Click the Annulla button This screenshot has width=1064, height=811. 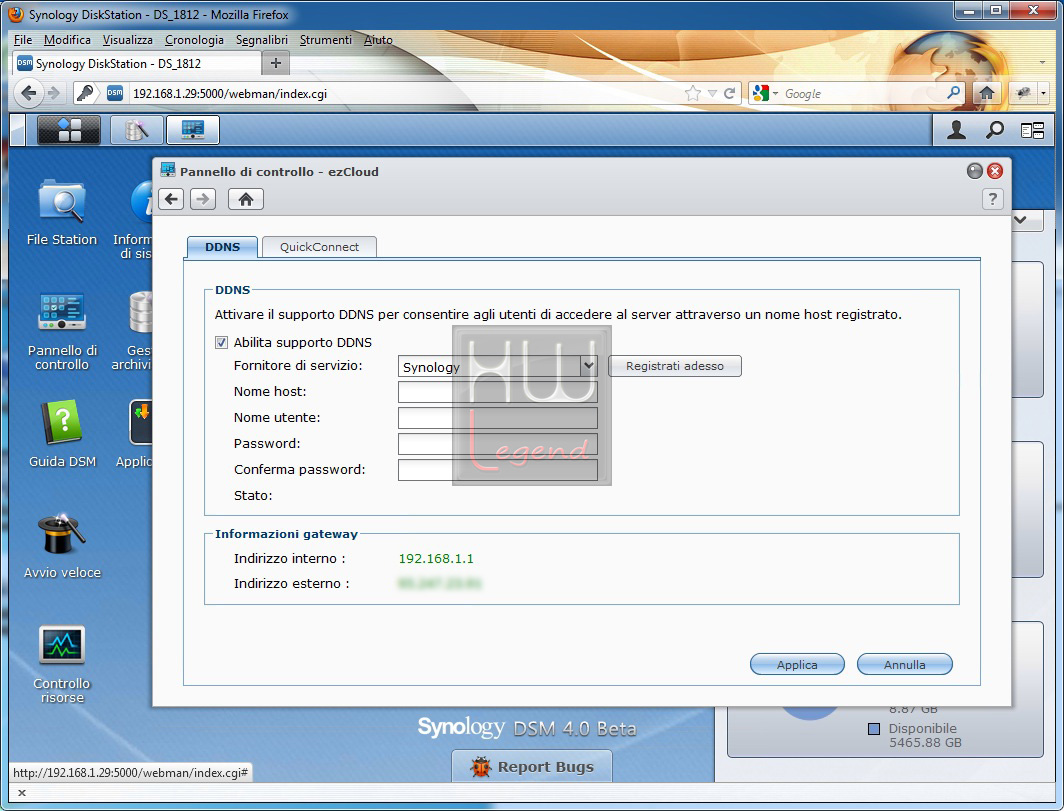point(905,665)
